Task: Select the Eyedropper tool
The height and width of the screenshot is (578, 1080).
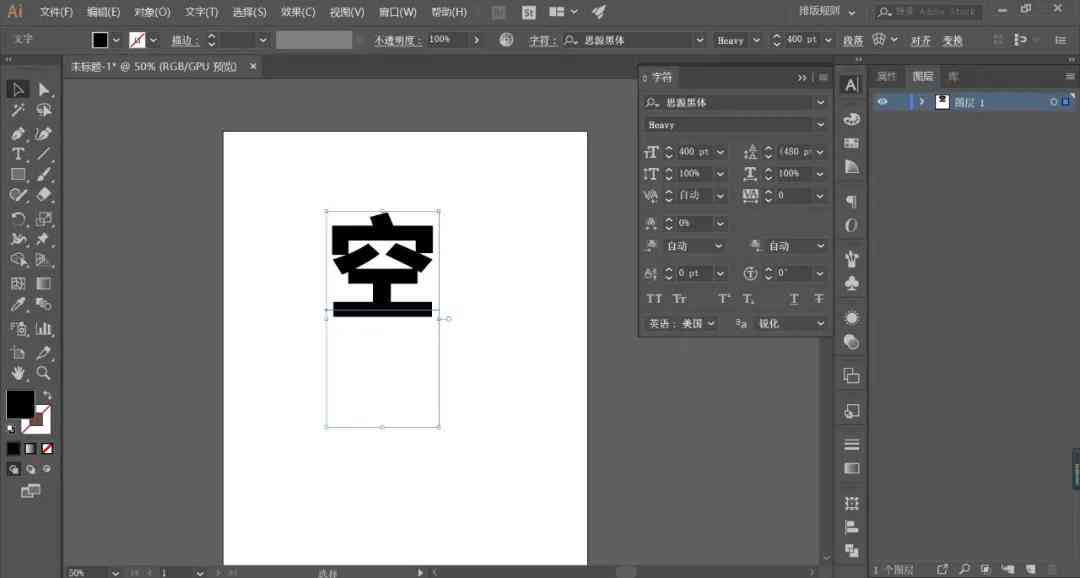Action: 18,305
